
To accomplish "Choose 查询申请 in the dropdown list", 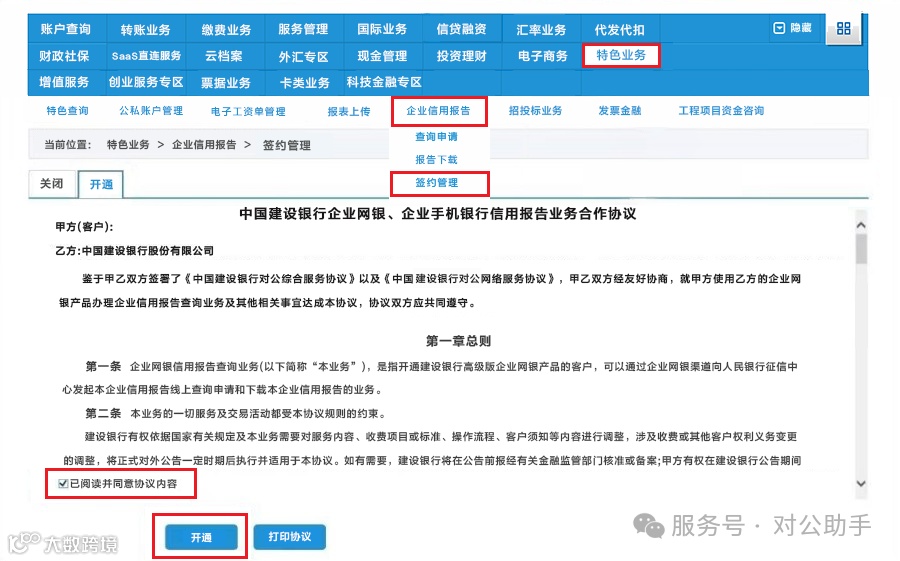I will (436, 137).
